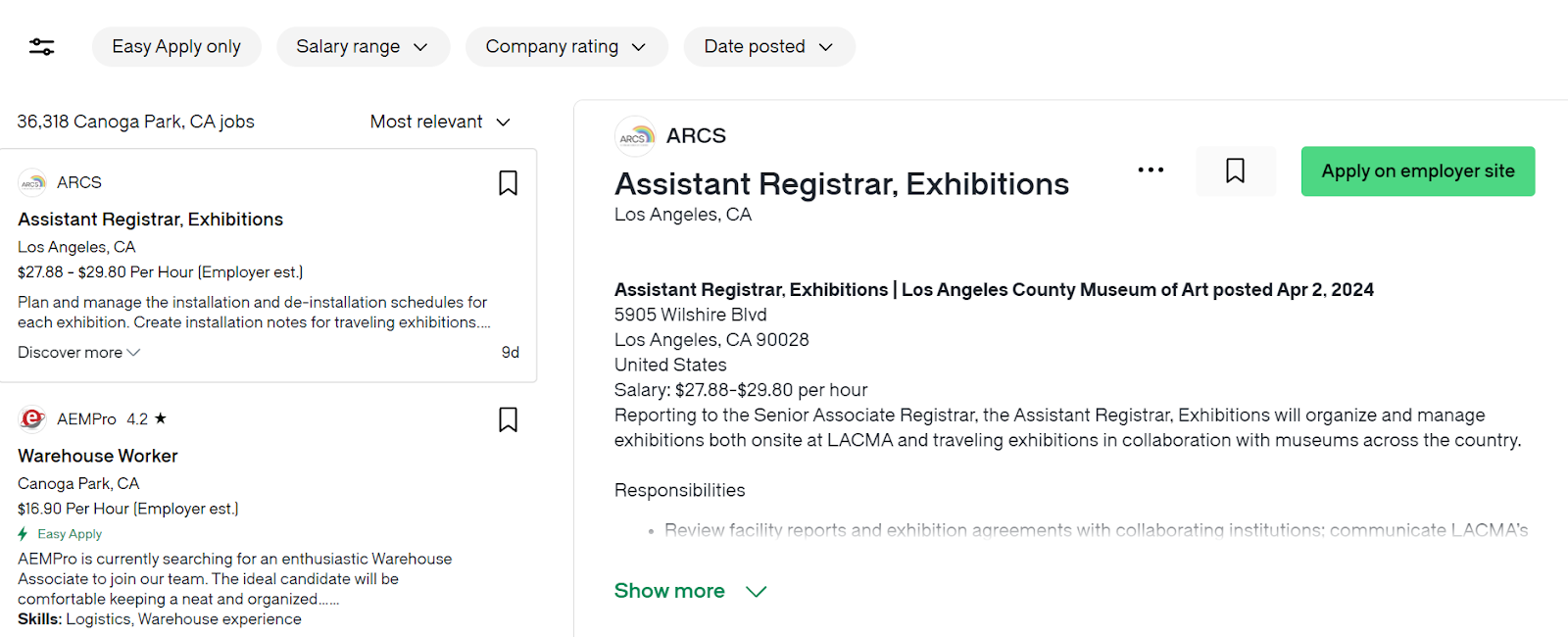Open the Date posted dropdown

(x=769, y=46)
